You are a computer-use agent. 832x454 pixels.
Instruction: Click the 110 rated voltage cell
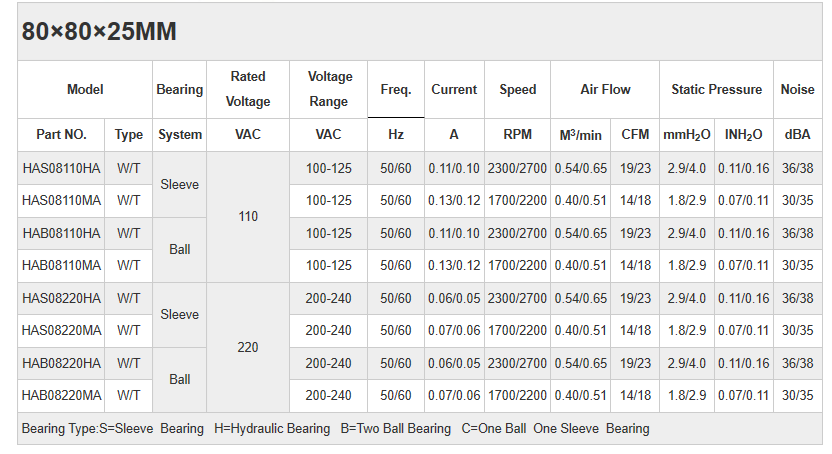[x=248, y=216]
